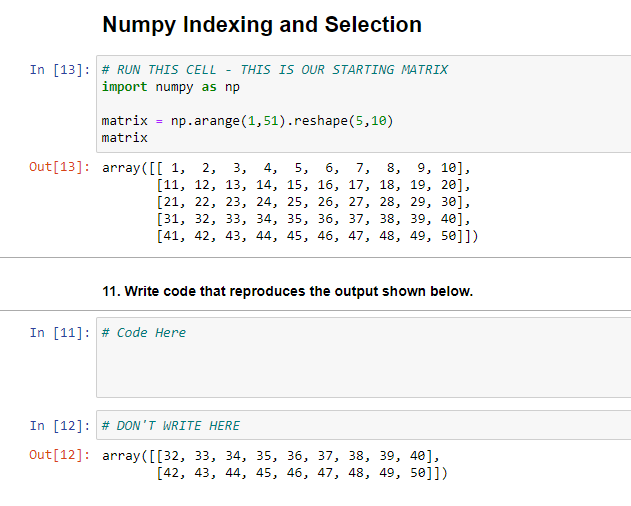
Task: Click the Out[12]: prompt label
Action: pyautogui.click(x=60, y=455)
